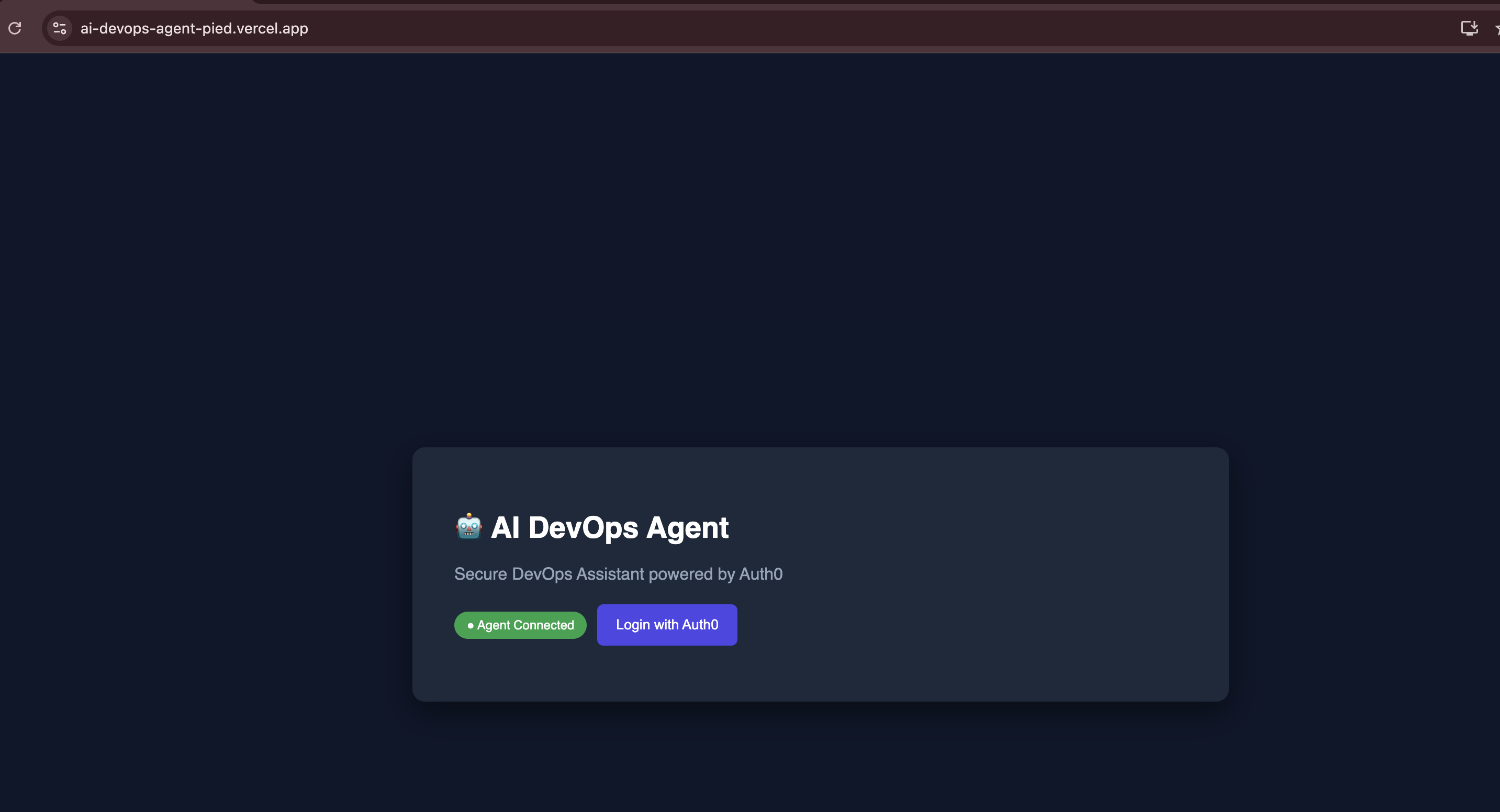Open site information tune icon

(59, 28)
